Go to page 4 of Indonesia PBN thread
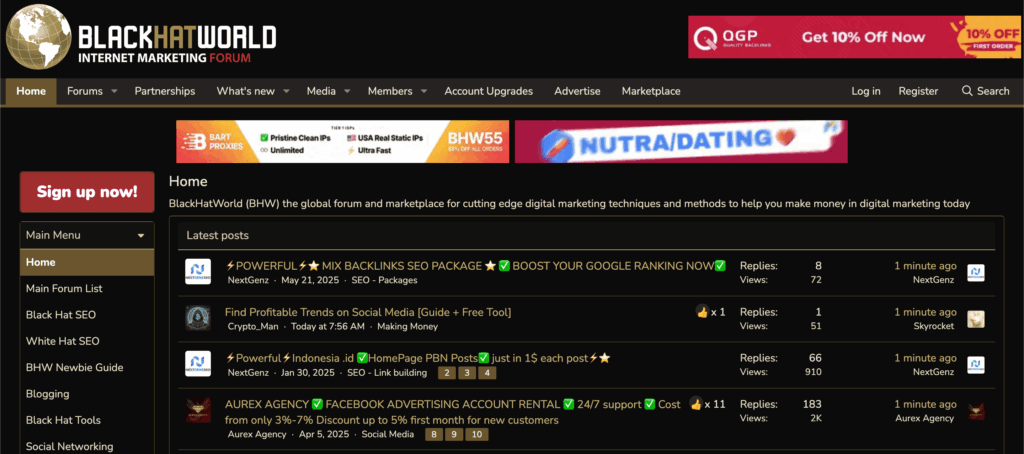 coord(487,374)
